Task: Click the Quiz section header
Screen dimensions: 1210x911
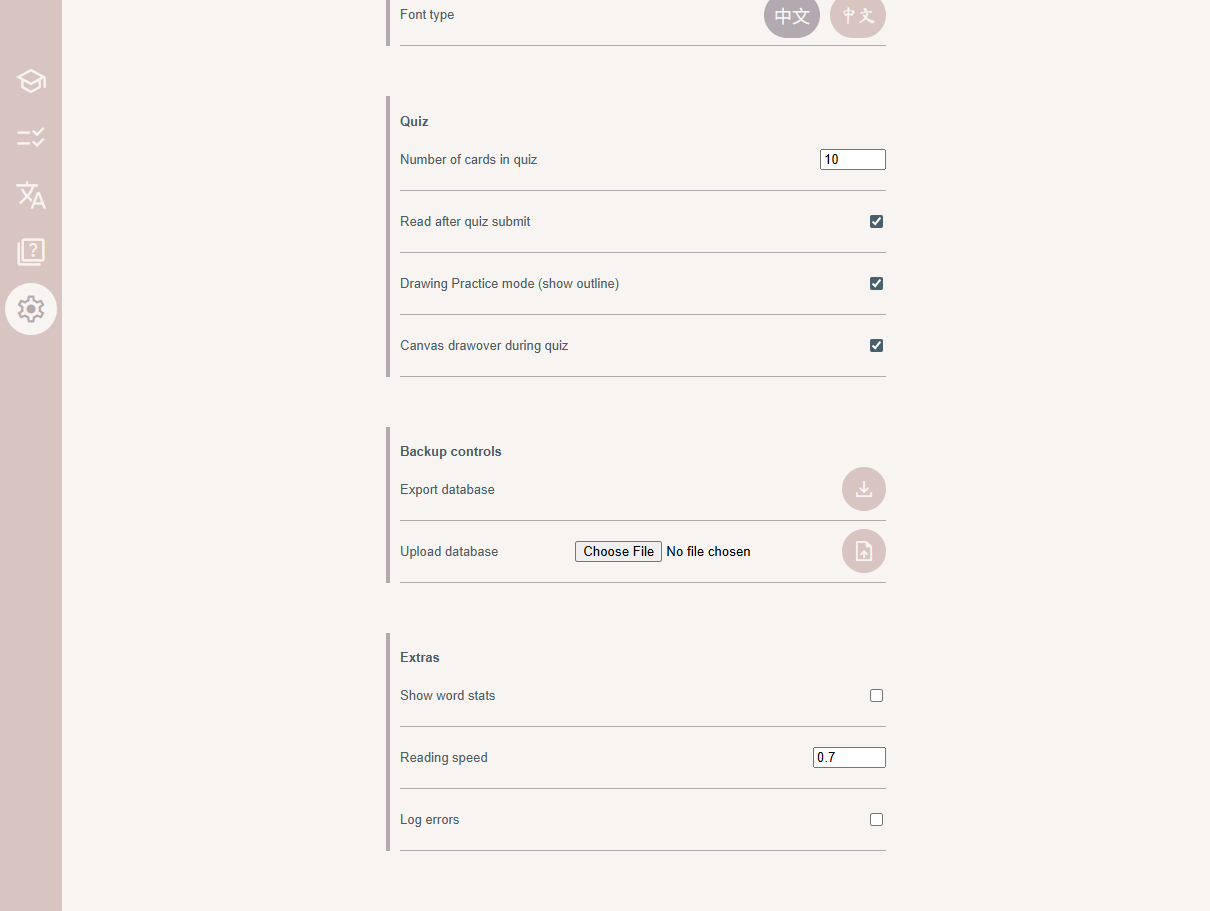Action: pyautogui.click(x=414, y=121)
